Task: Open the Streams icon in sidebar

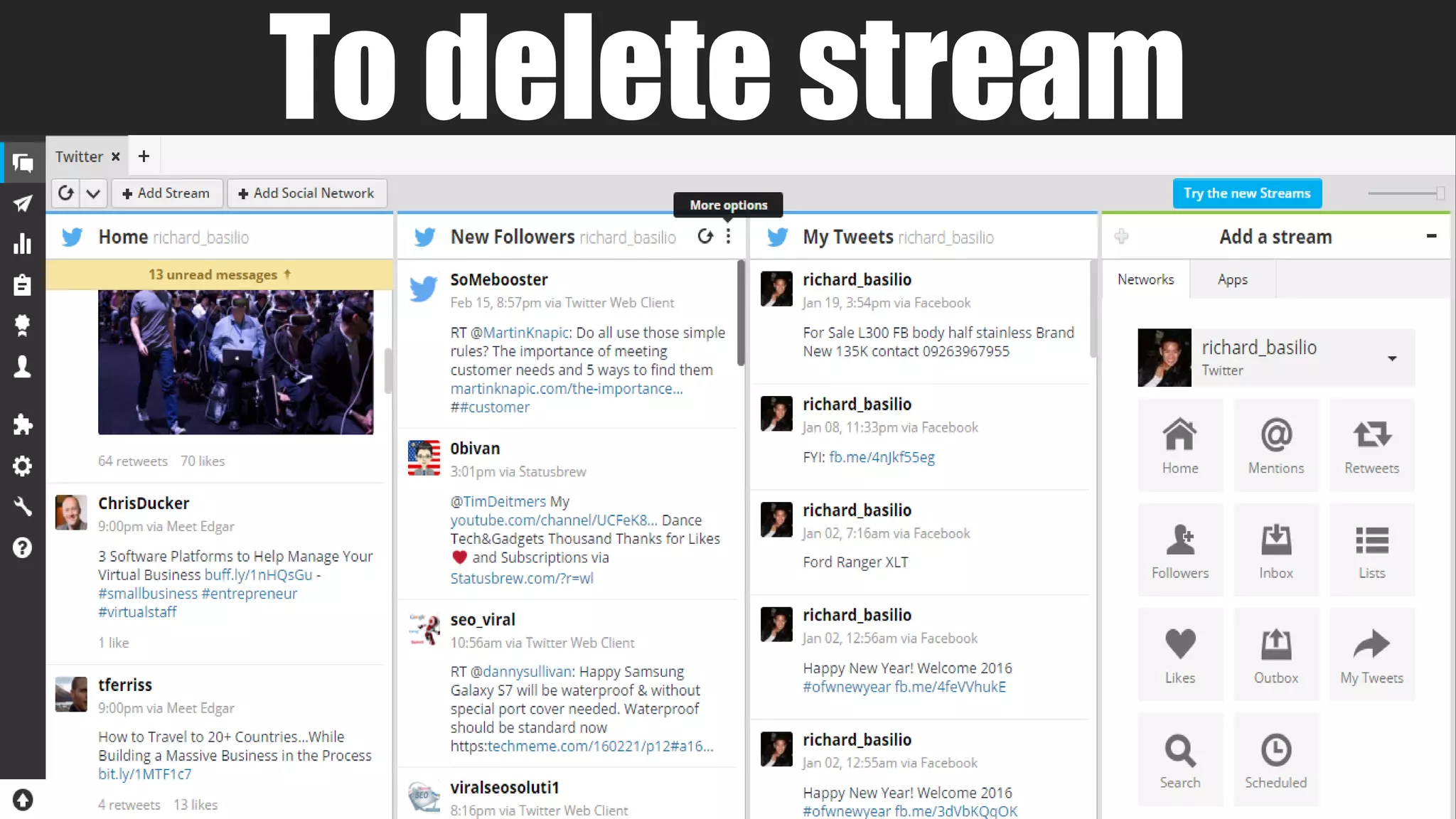Action: [23, 163]
